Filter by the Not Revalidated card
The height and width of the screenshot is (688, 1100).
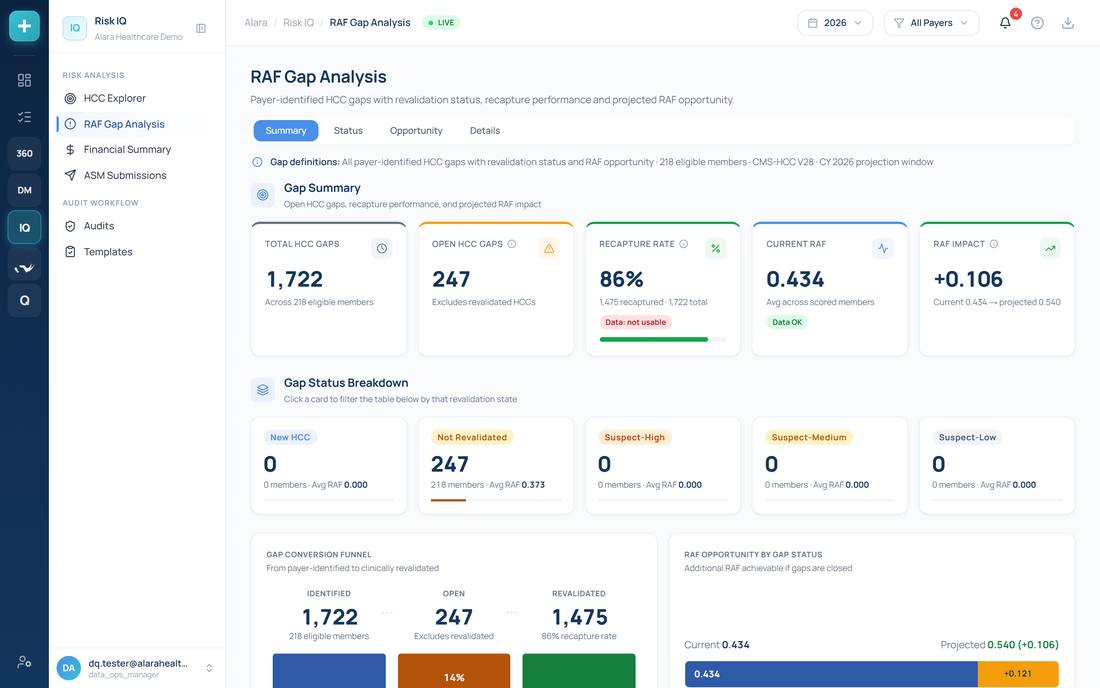[x=495, y=466]
